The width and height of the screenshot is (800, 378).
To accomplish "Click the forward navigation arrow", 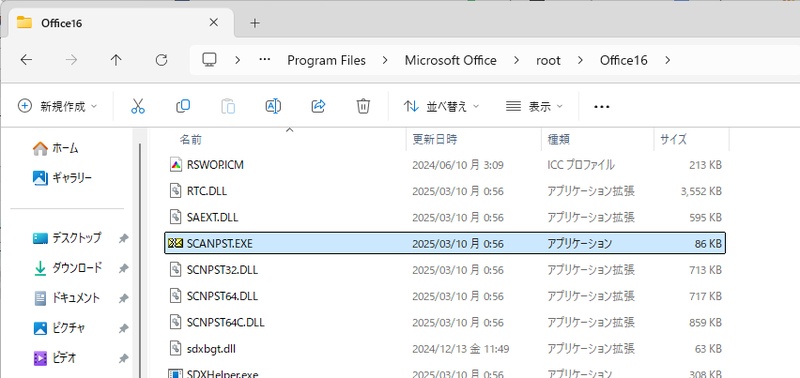I will (x=71, y=60).
